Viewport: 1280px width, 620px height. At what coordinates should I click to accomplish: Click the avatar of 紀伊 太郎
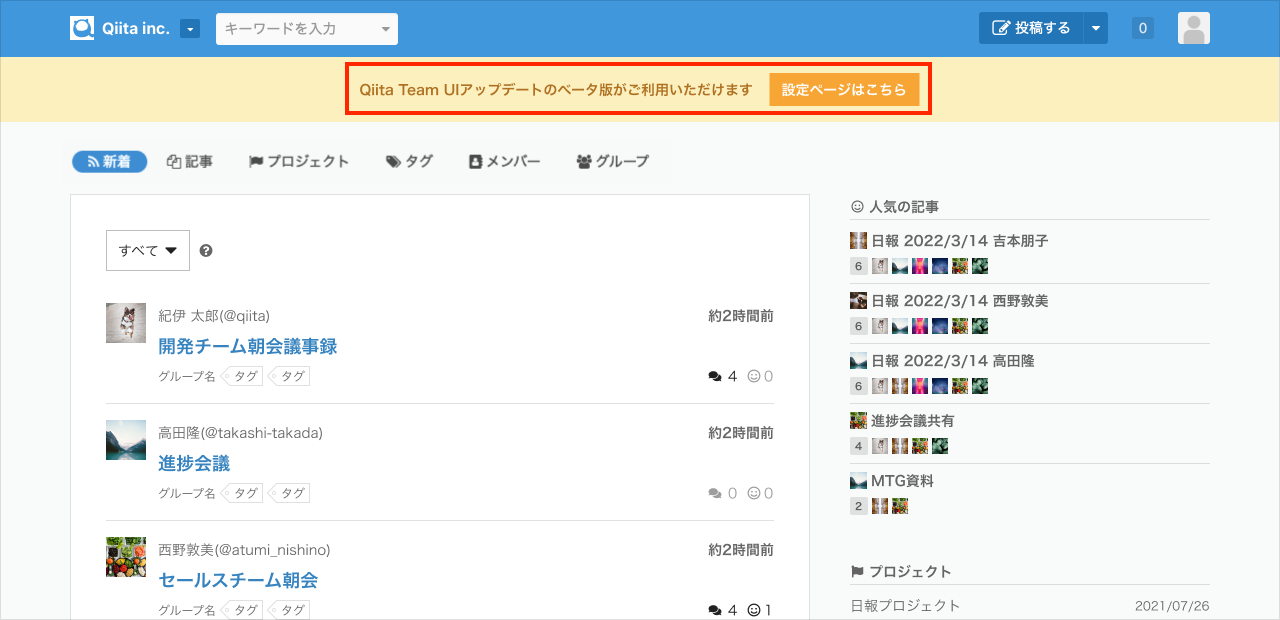click(126, 323)
